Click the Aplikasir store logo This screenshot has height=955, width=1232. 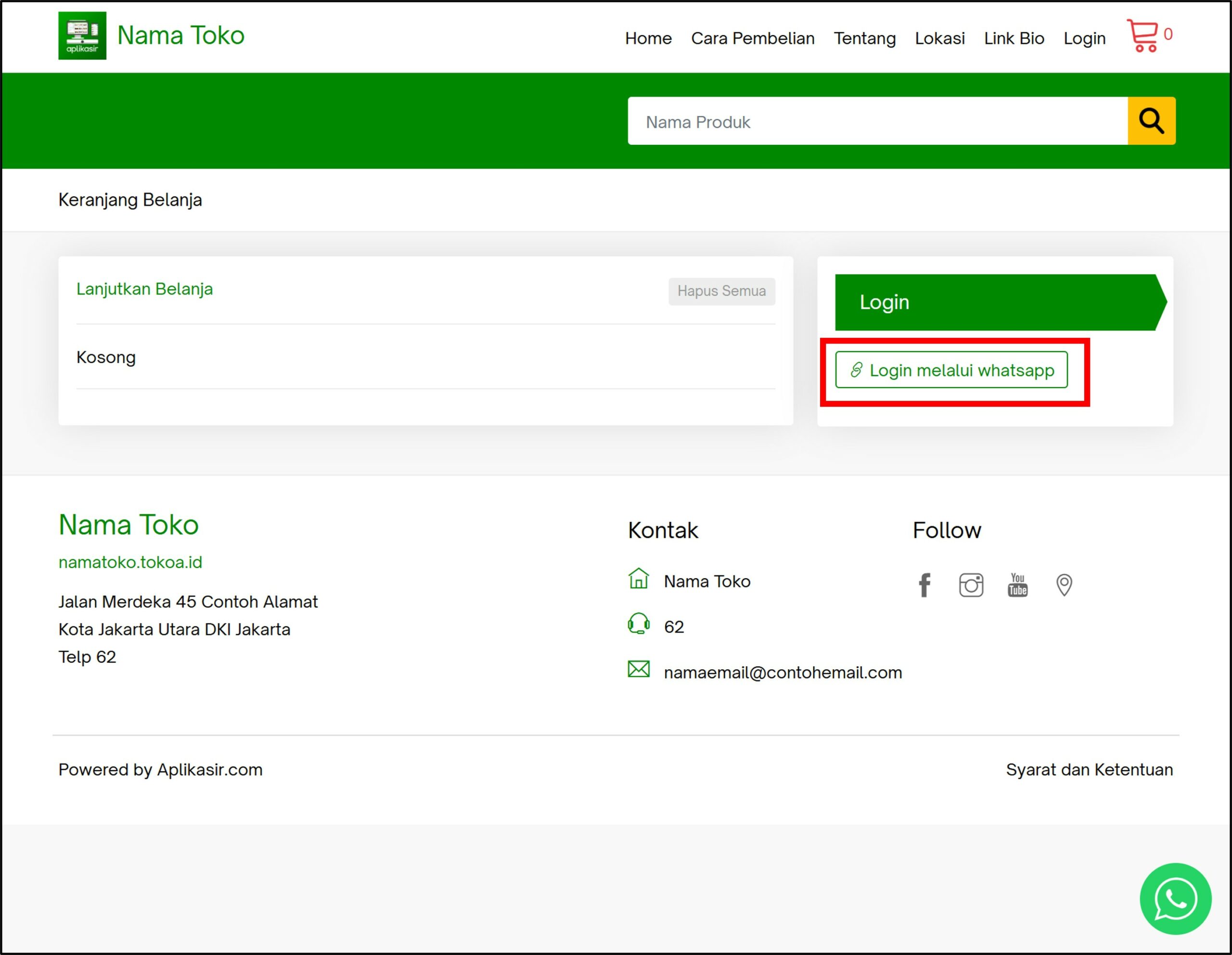[82, 36]
